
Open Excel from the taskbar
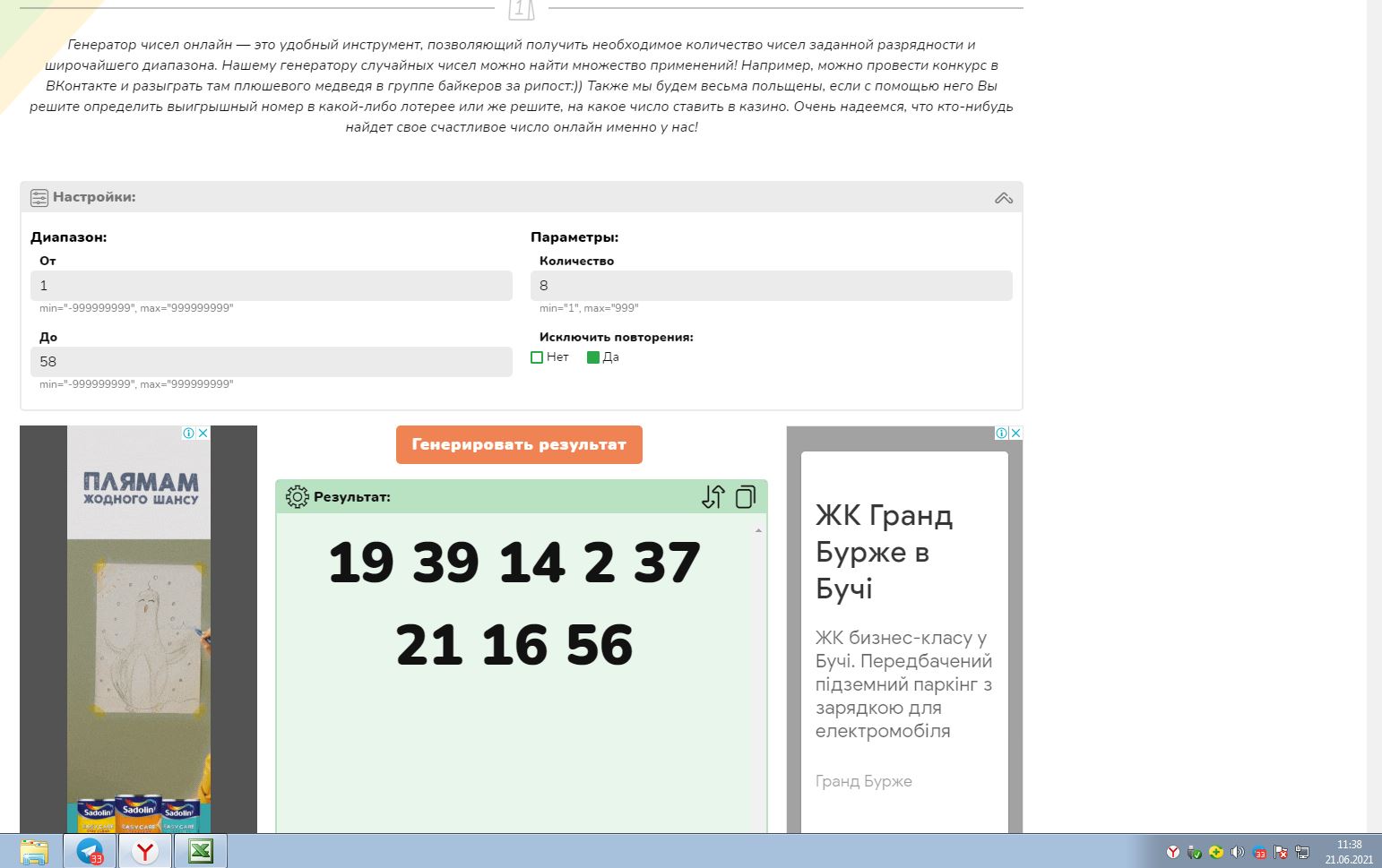[x=200, y=851]
